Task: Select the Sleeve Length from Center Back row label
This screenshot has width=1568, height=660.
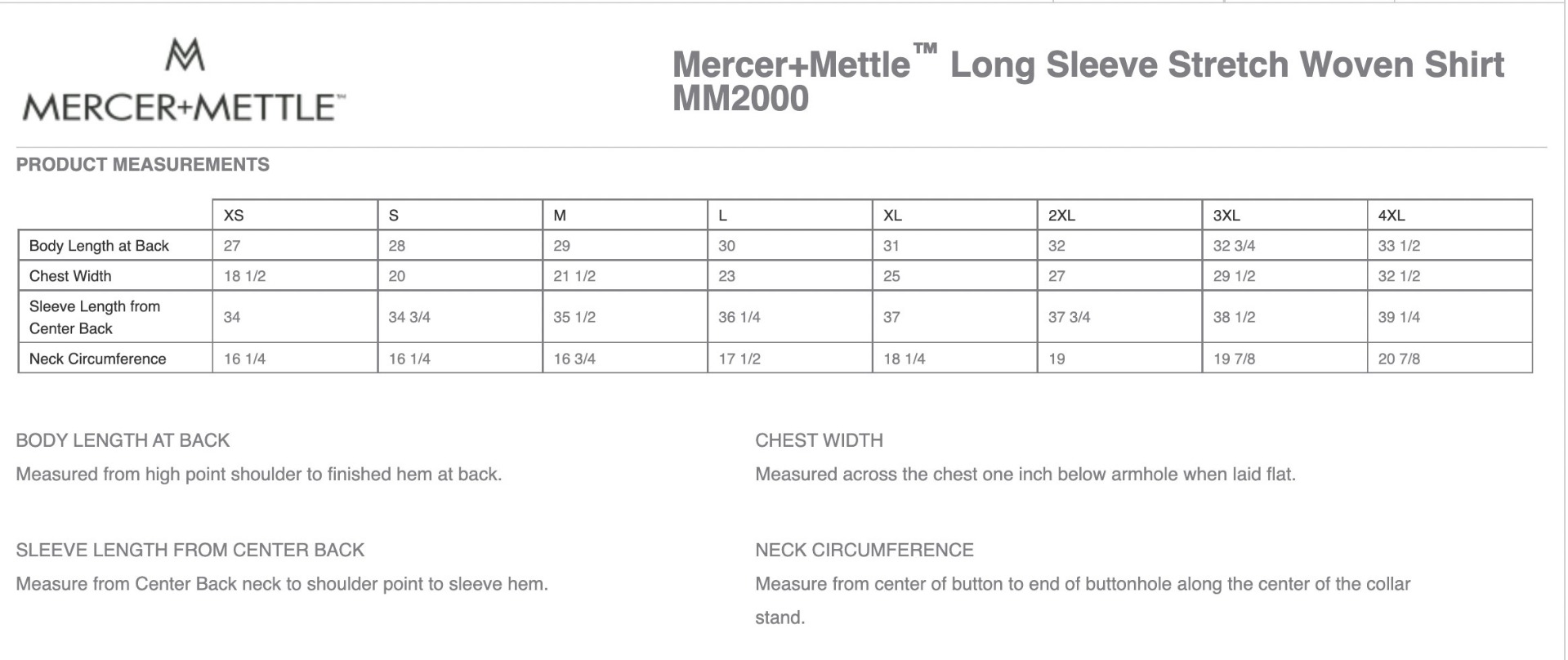Action: tap(95, 317)
